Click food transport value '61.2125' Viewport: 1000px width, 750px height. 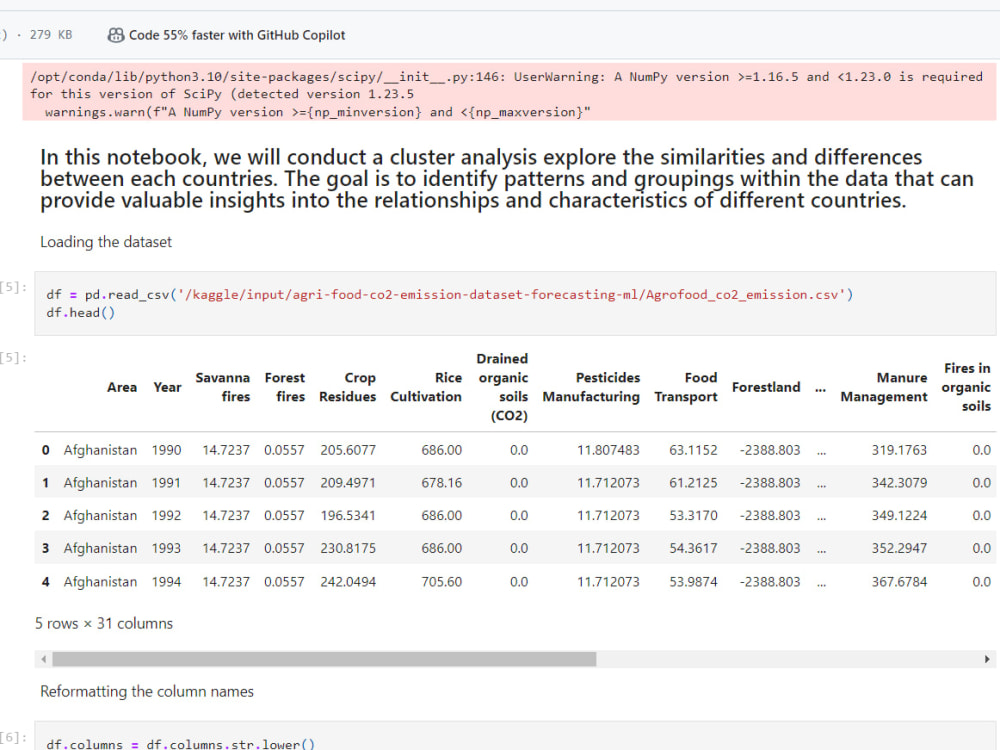click(693, 483)
